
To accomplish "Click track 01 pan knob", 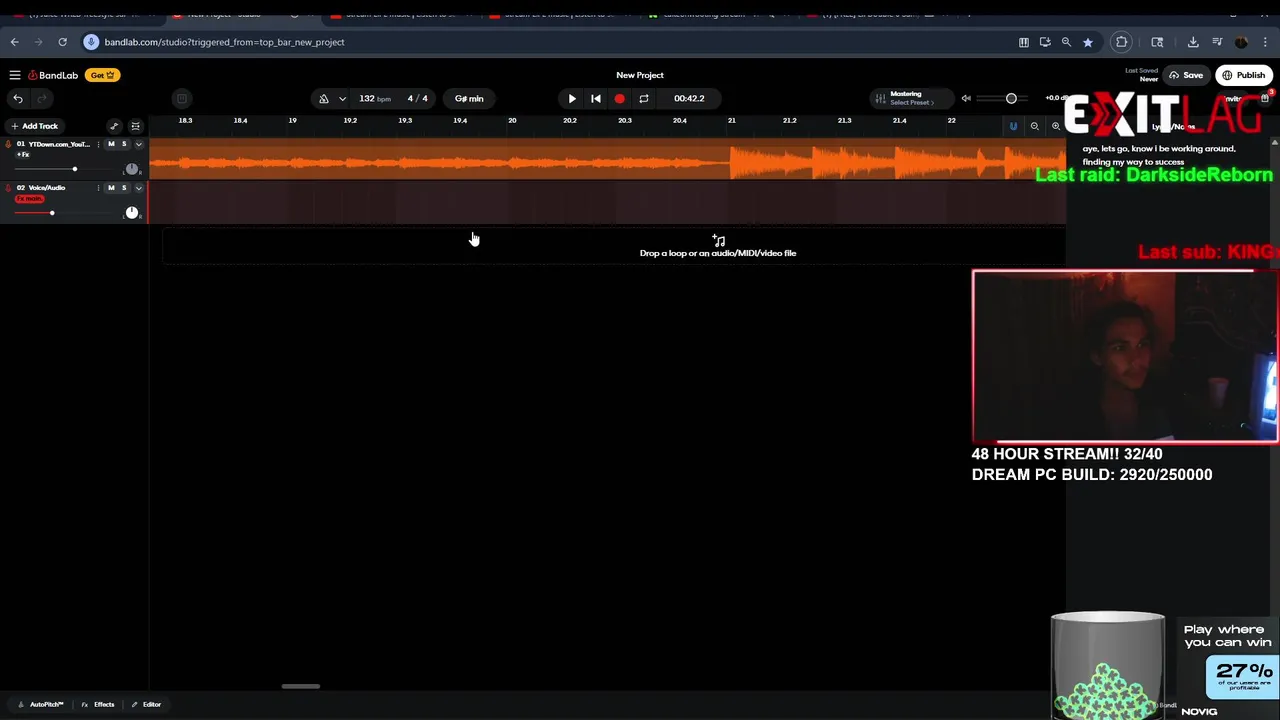I will click(x=131, y=169).
